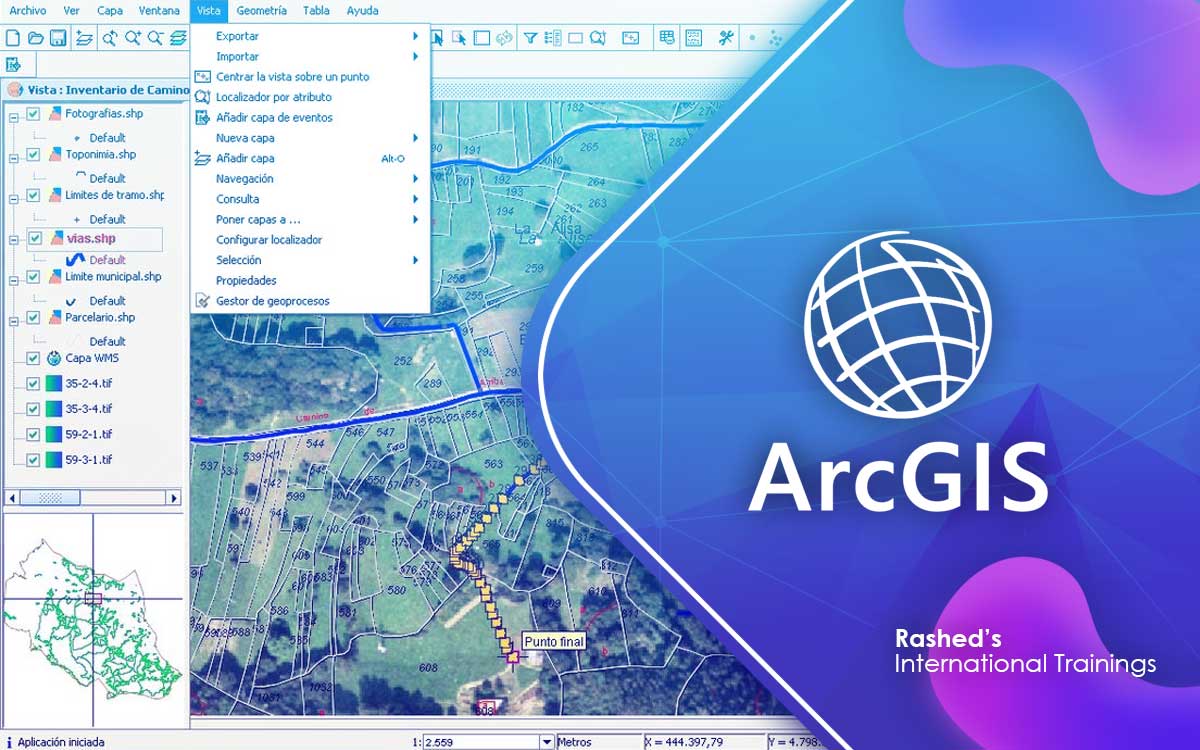The height and width of the screenshot is (750, 1200).
Task: Click the center view on point toolbar icon
Action: (631, 38)
